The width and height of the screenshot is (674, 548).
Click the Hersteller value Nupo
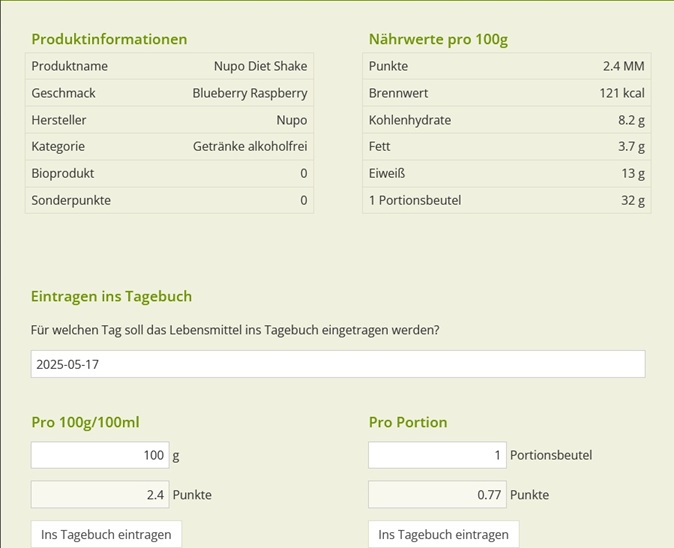tap(291, 120)
